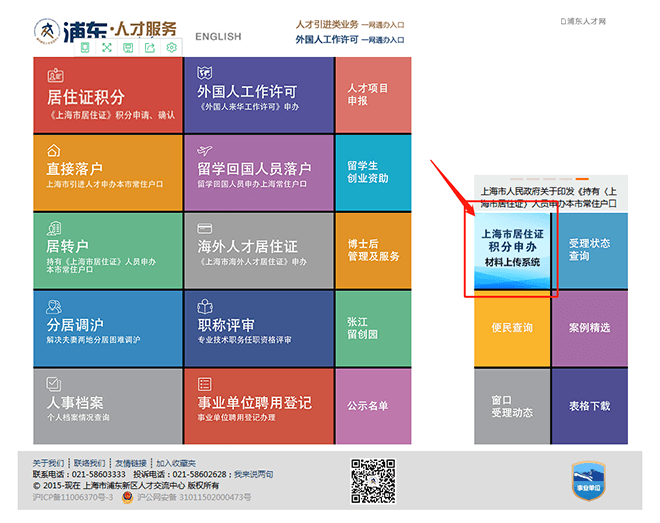Click the mobile phone view toolbar icon

(85, 48)
